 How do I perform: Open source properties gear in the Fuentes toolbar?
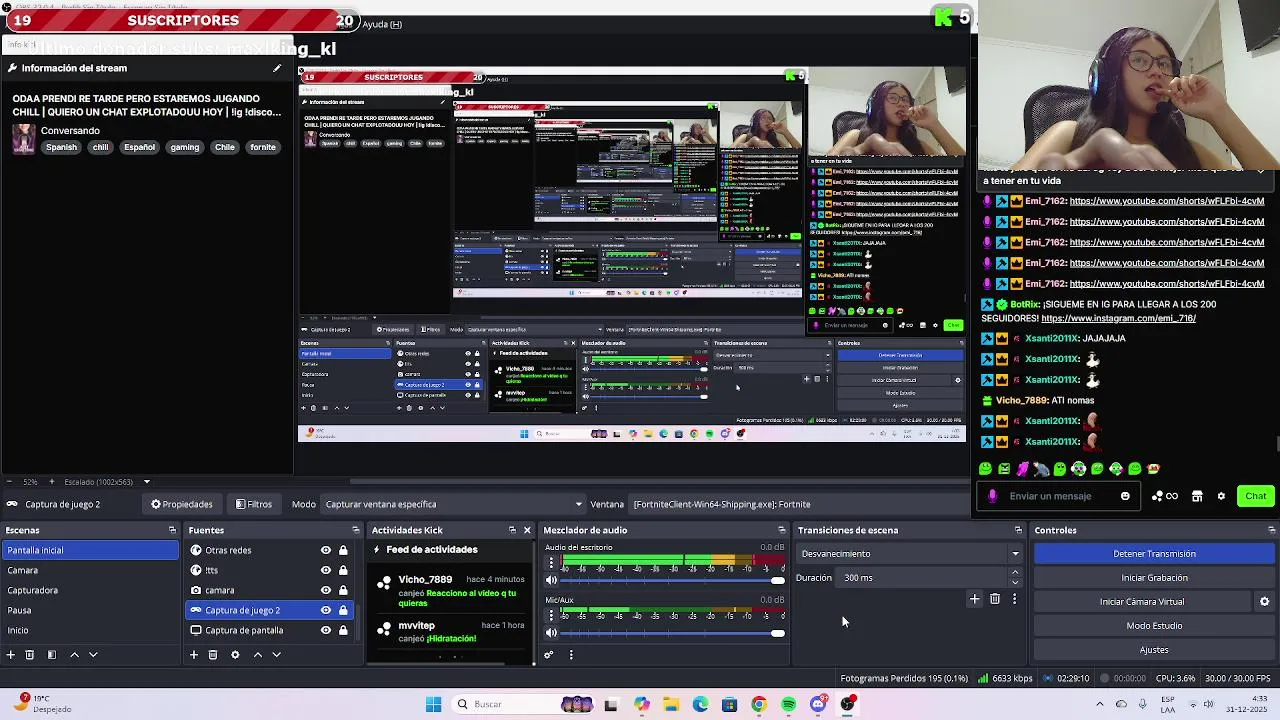[235, 655]
